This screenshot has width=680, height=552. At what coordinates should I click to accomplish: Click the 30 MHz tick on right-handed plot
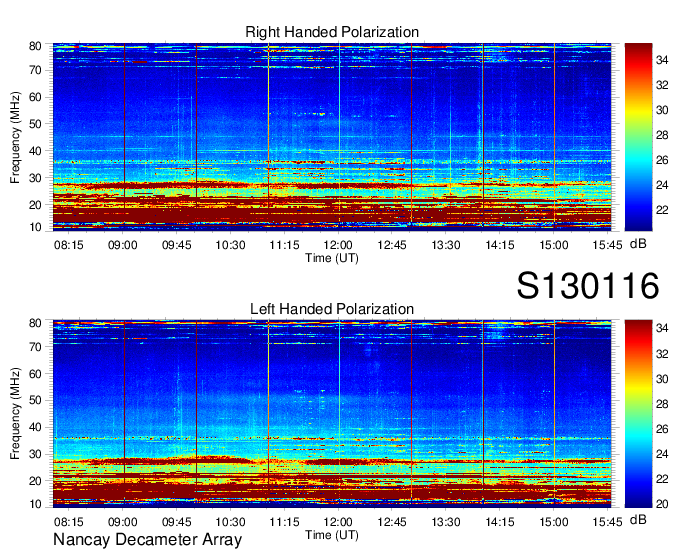tap(35, 178)
